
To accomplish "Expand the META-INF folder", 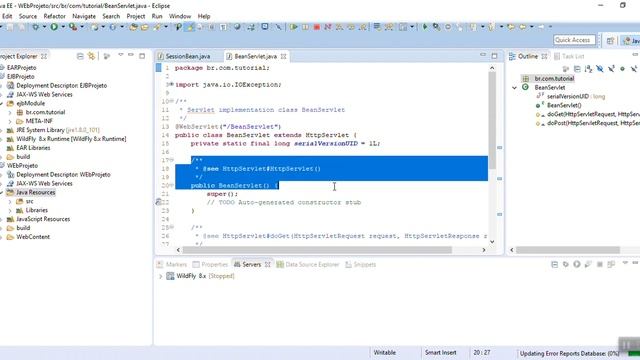I will [10, 121].
